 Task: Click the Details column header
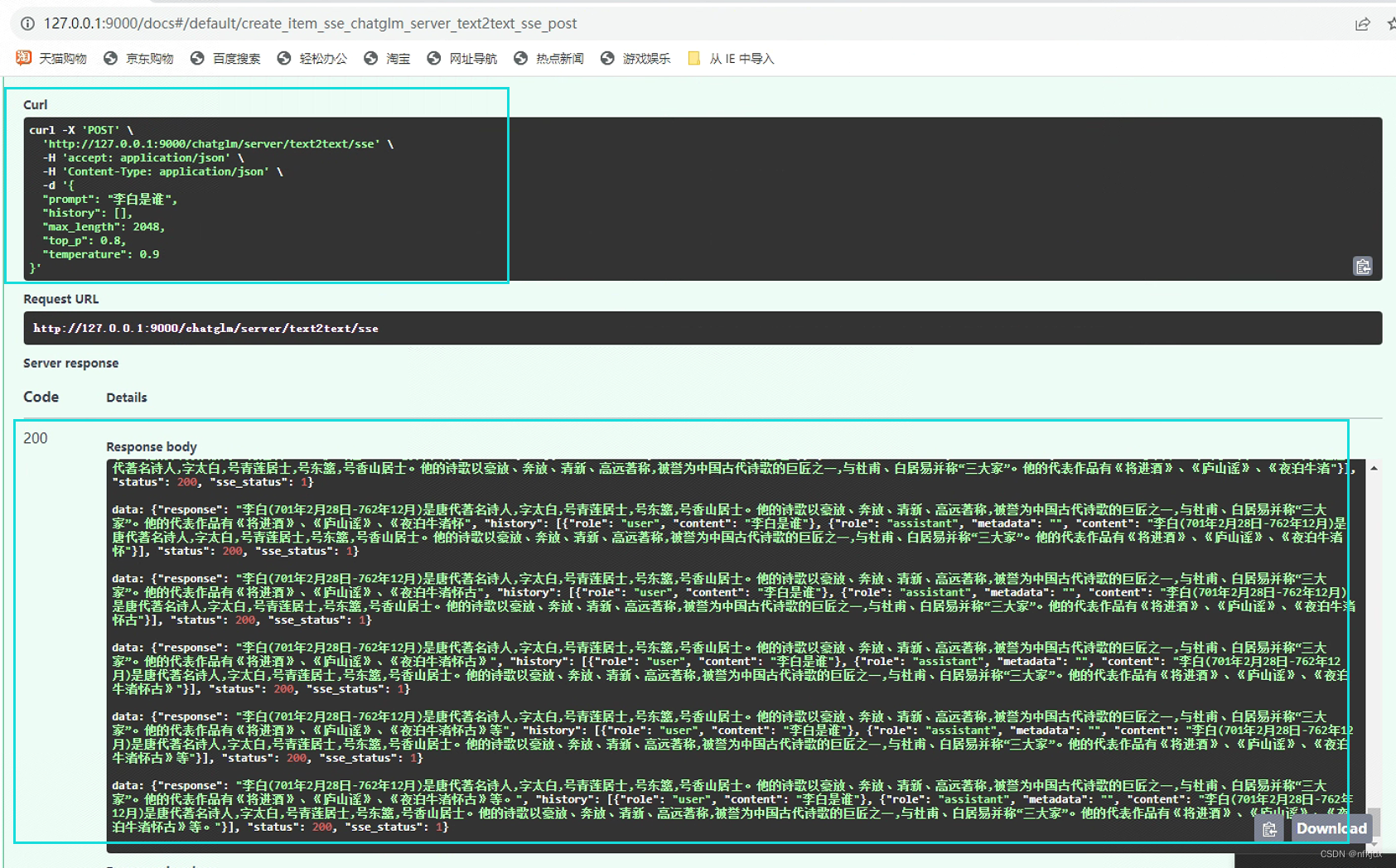coord(127,398)
